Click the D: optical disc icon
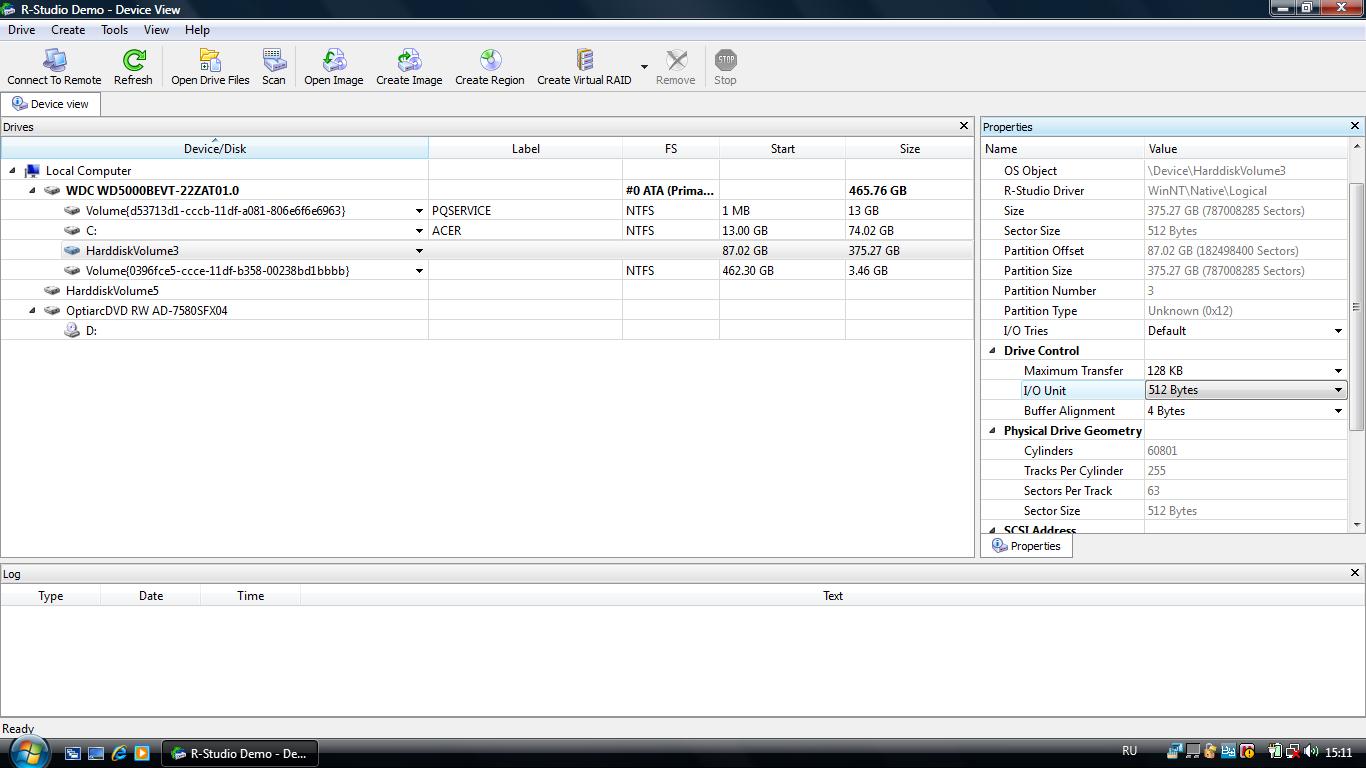Image resolution: width=1366 pixels, height=768 pixels. 72,331
